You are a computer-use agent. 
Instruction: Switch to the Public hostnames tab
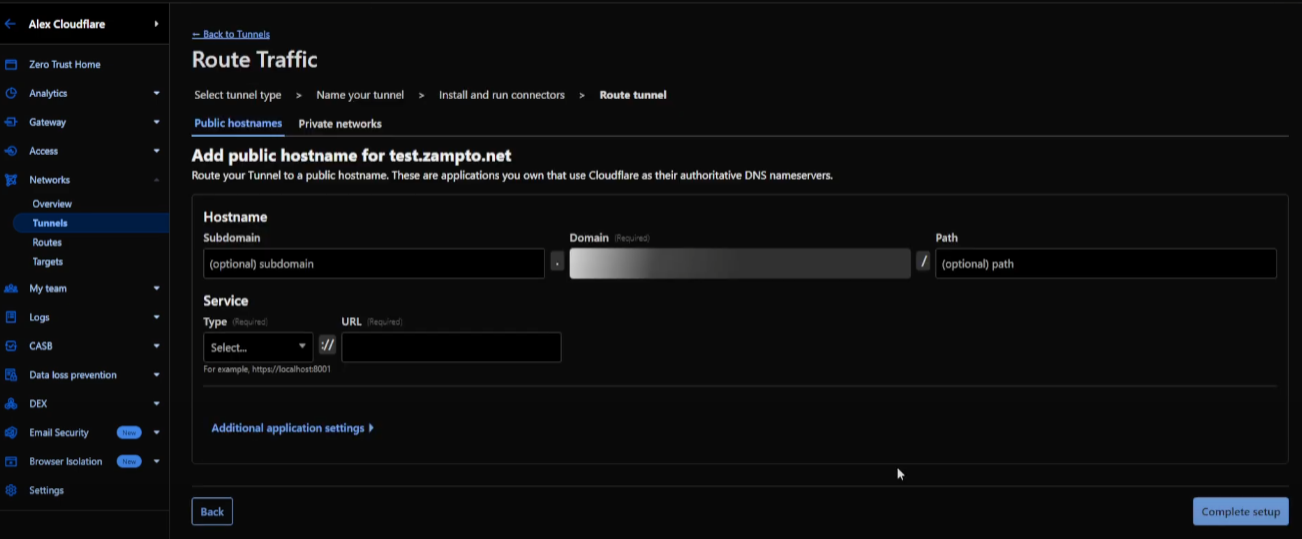[x=238, y=123]
